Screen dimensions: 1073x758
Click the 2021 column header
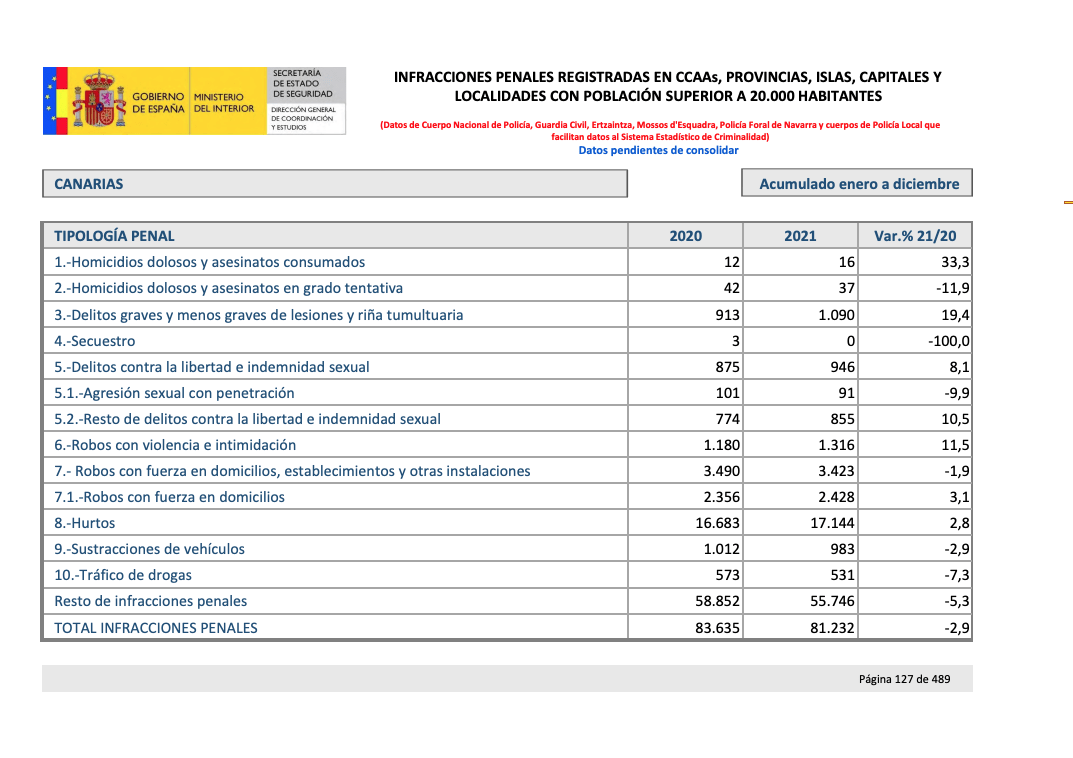[x=800, y=236]
